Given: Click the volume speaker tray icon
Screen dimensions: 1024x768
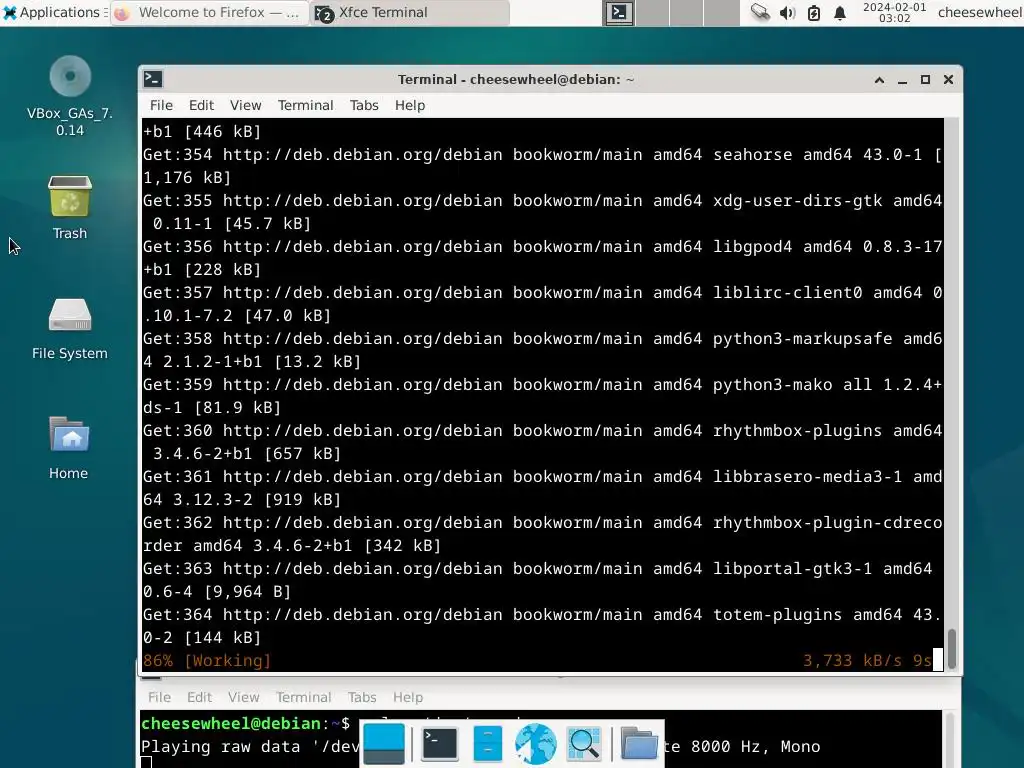Looking at the screenshot, I should (x=788, y=12).
